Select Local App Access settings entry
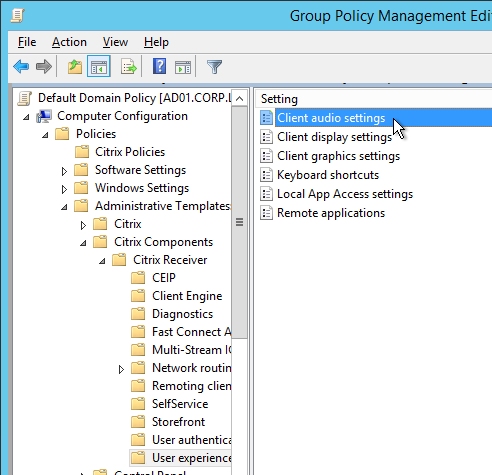 pyautogui.click(x=345, y=194)
